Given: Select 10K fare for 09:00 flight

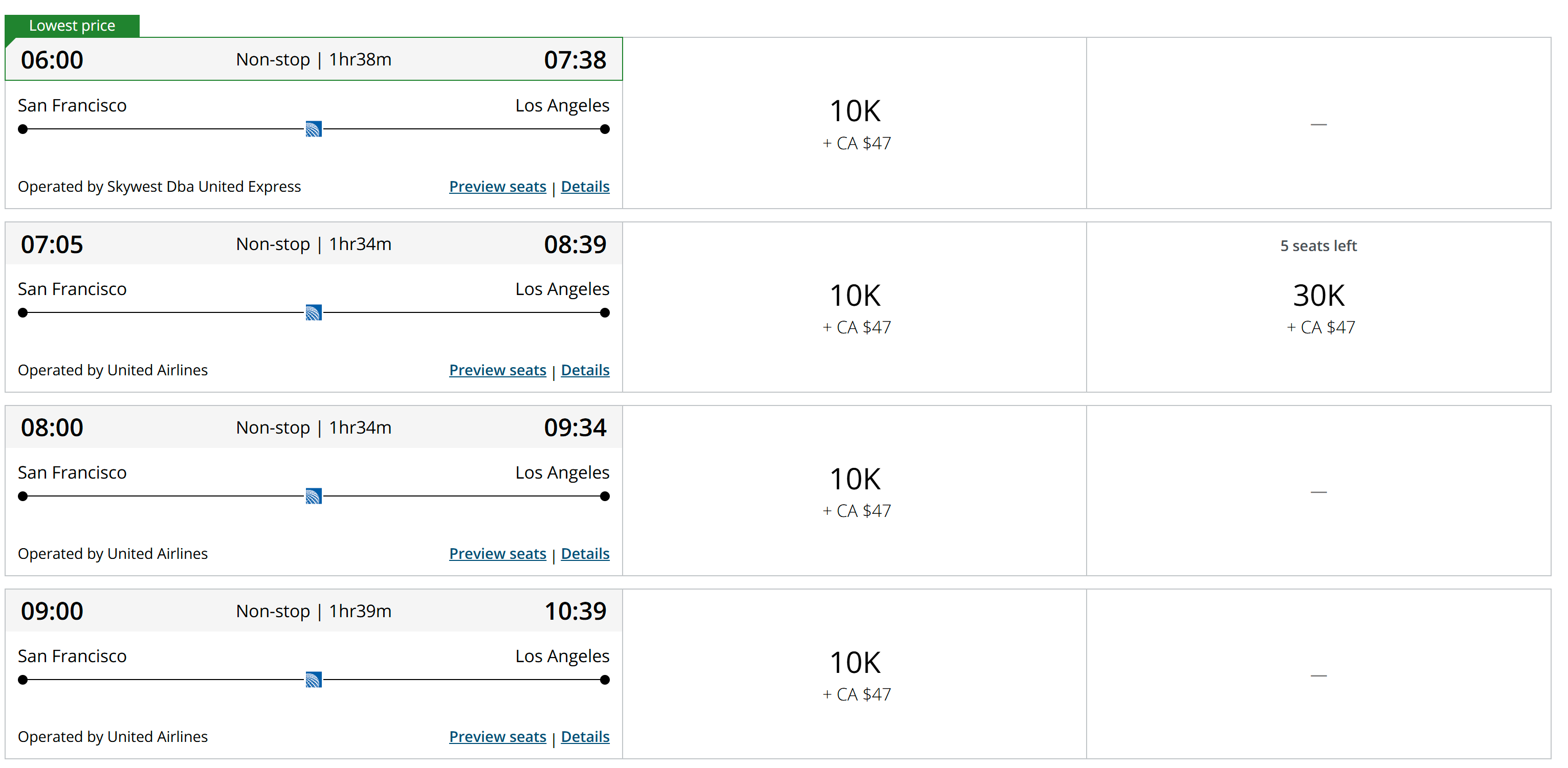Looking at the screenshot, I should coord(855,674).
